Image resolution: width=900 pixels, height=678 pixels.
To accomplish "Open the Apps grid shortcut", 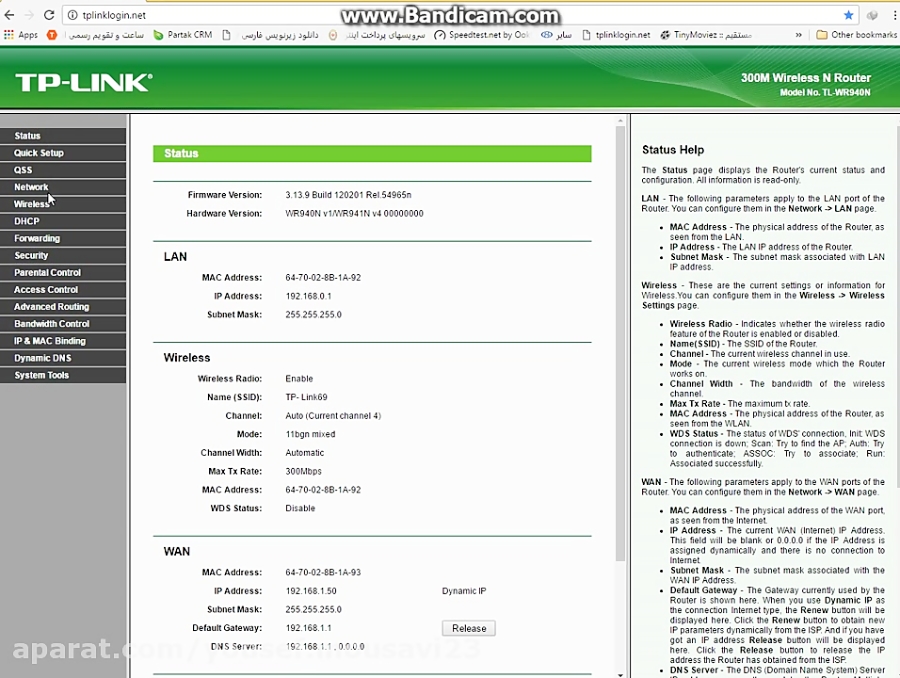I will (x=21, y=35).
